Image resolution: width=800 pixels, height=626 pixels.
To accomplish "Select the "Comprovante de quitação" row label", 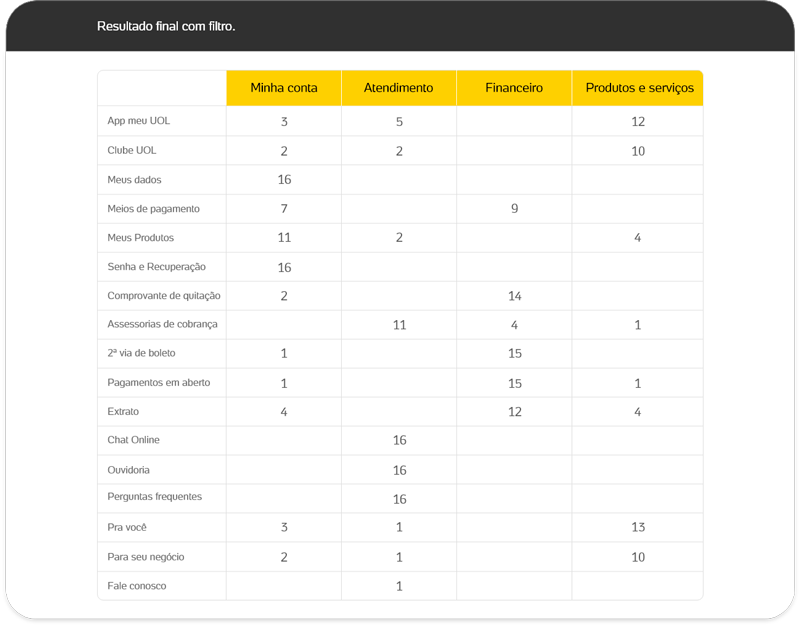I will (x=164, y=296).
